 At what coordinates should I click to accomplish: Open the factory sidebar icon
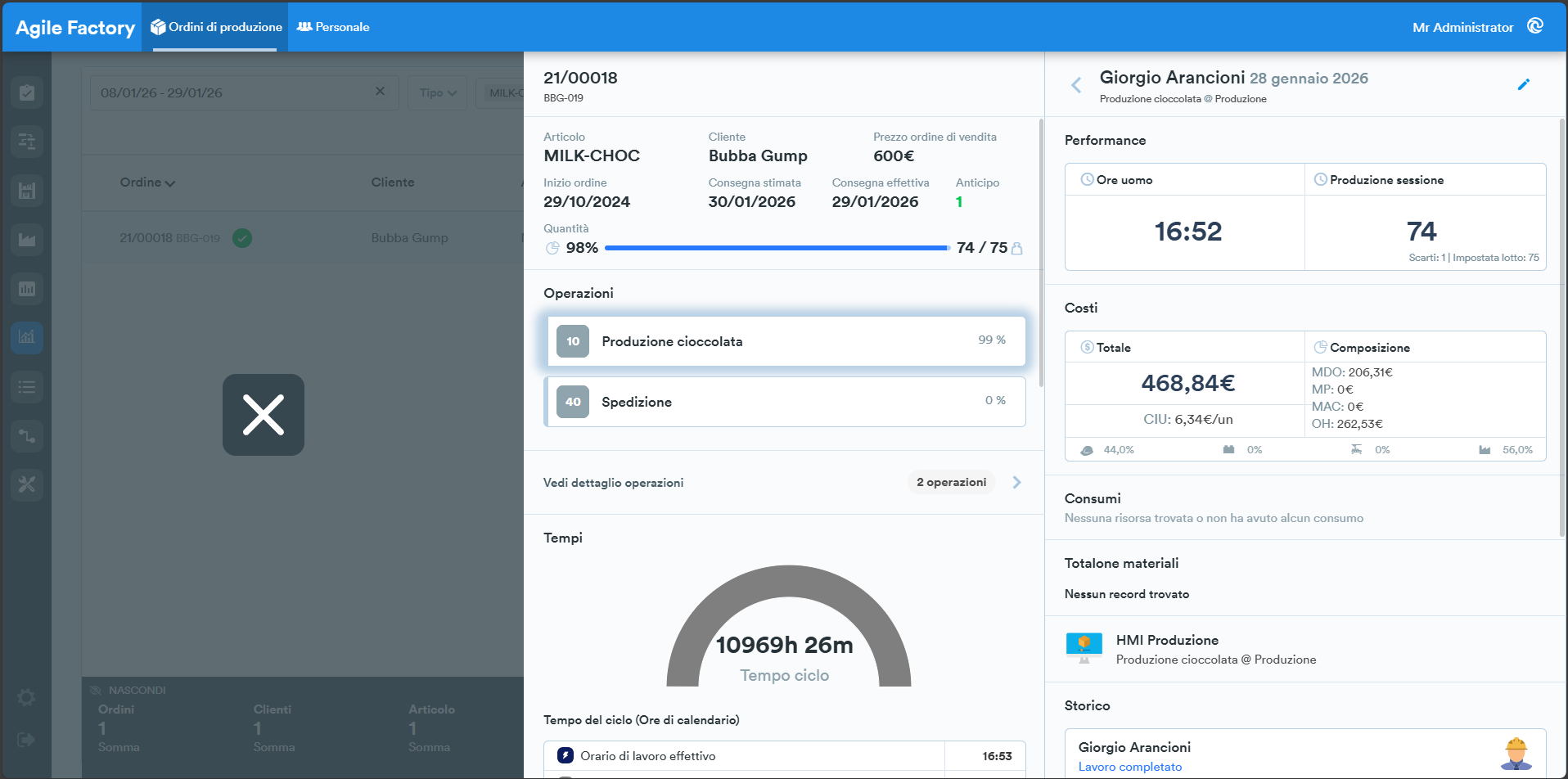pyautogui.click(x=27, y=240)
